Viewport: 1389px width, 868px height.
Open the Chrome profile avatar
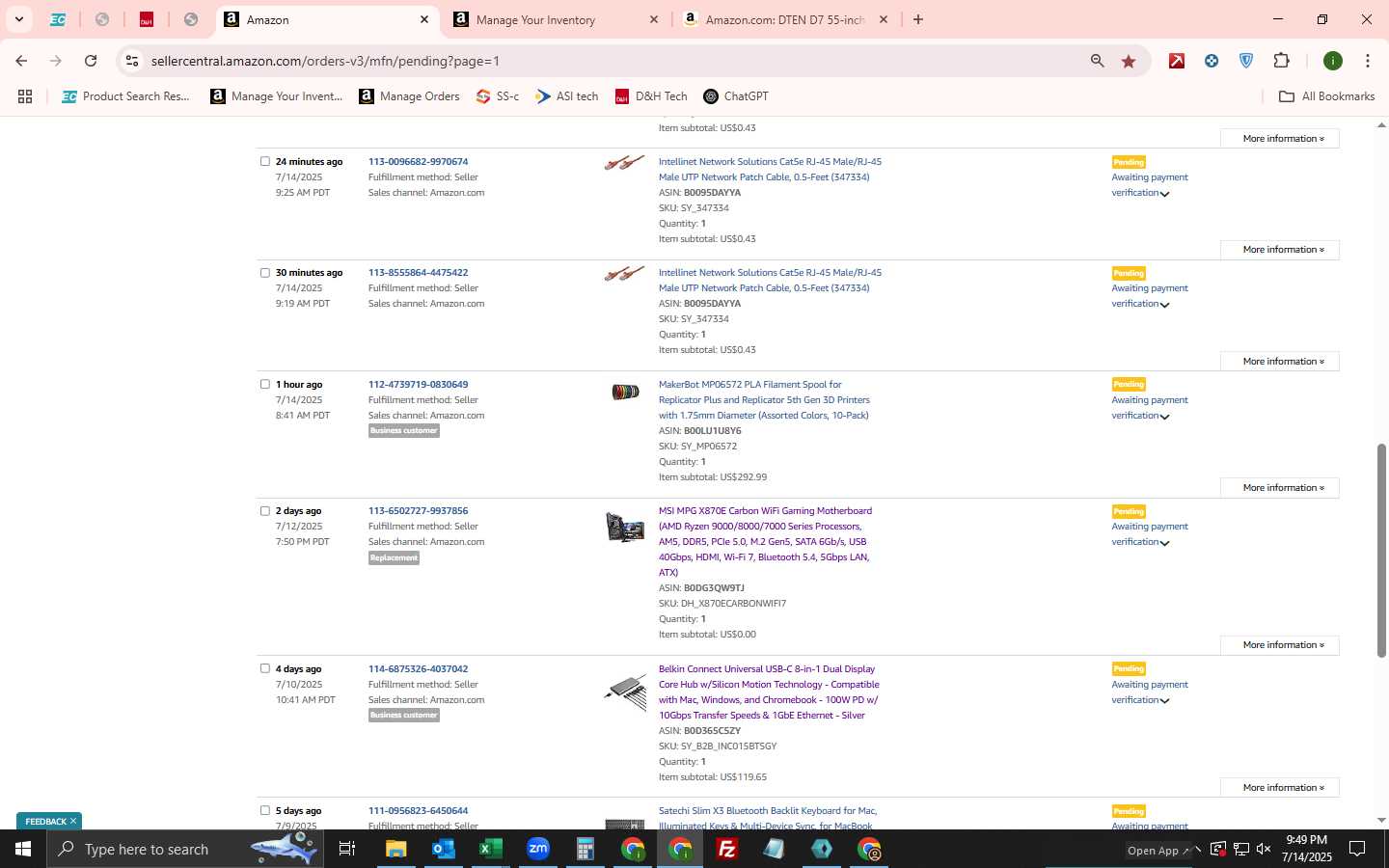pos(1333,61)
